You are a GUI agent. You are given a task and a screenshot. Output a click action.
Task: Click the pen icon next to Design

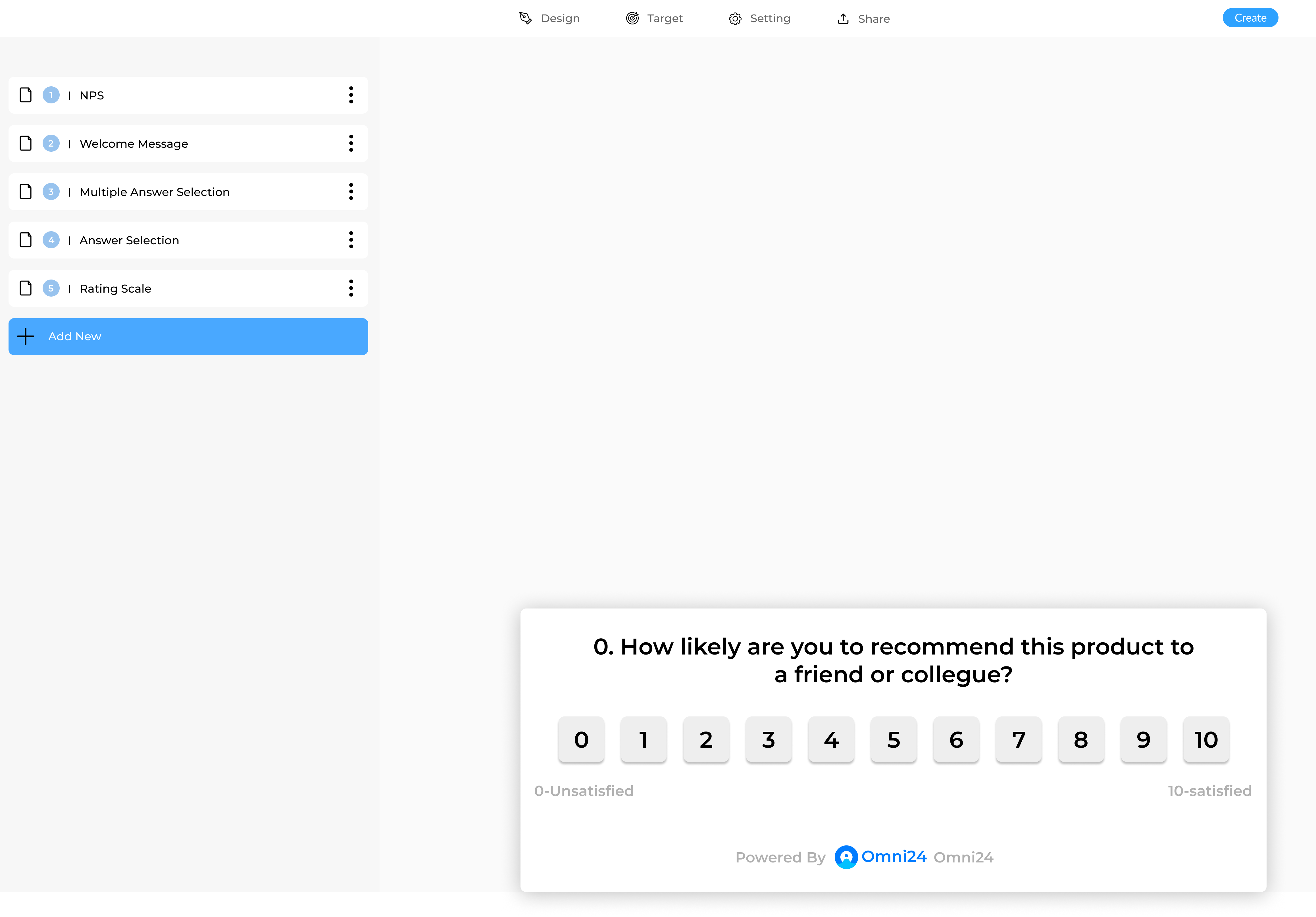click(x=525, y=18)
